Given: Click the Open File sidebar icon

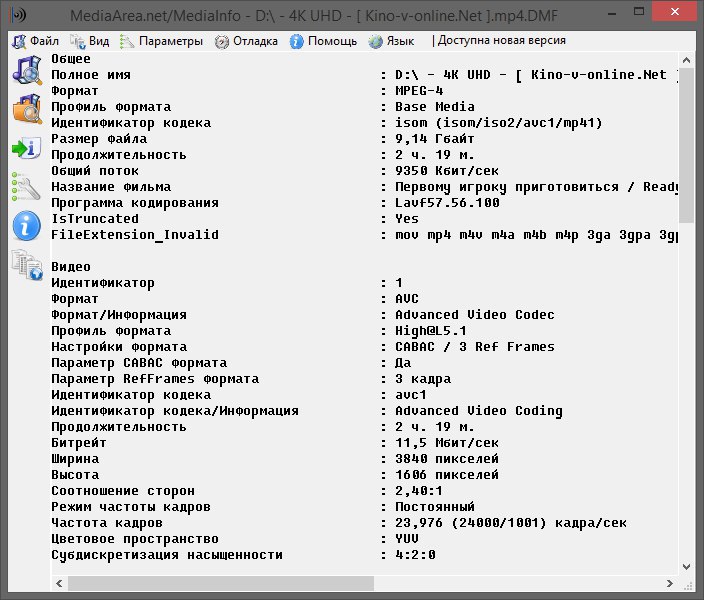Looking at the screenshot, I should pos(27,70).
